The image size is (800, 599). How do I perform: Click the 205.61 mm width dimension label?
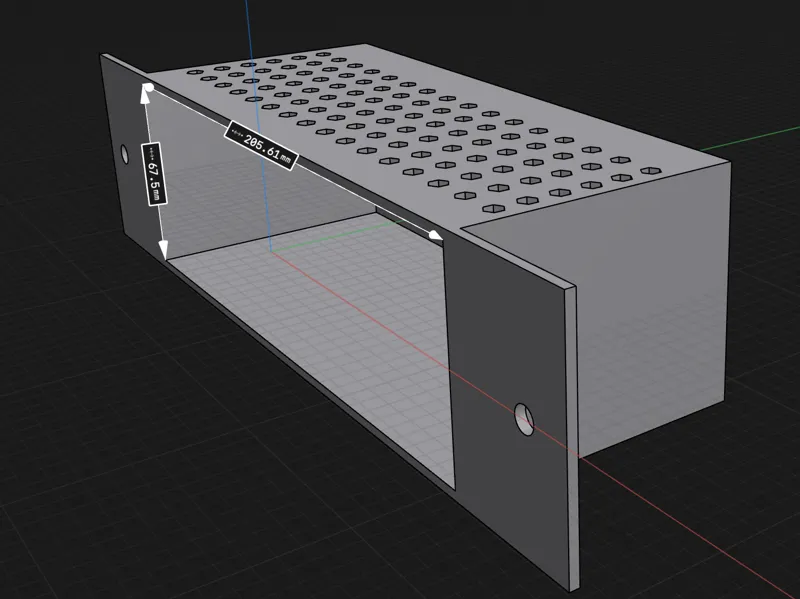(x=261, y=146)
